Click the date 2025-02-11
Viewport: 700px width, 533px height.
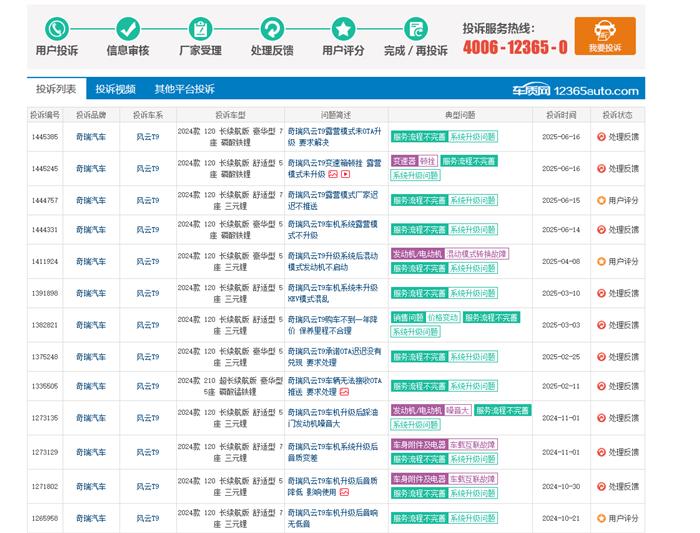(561, 386)
